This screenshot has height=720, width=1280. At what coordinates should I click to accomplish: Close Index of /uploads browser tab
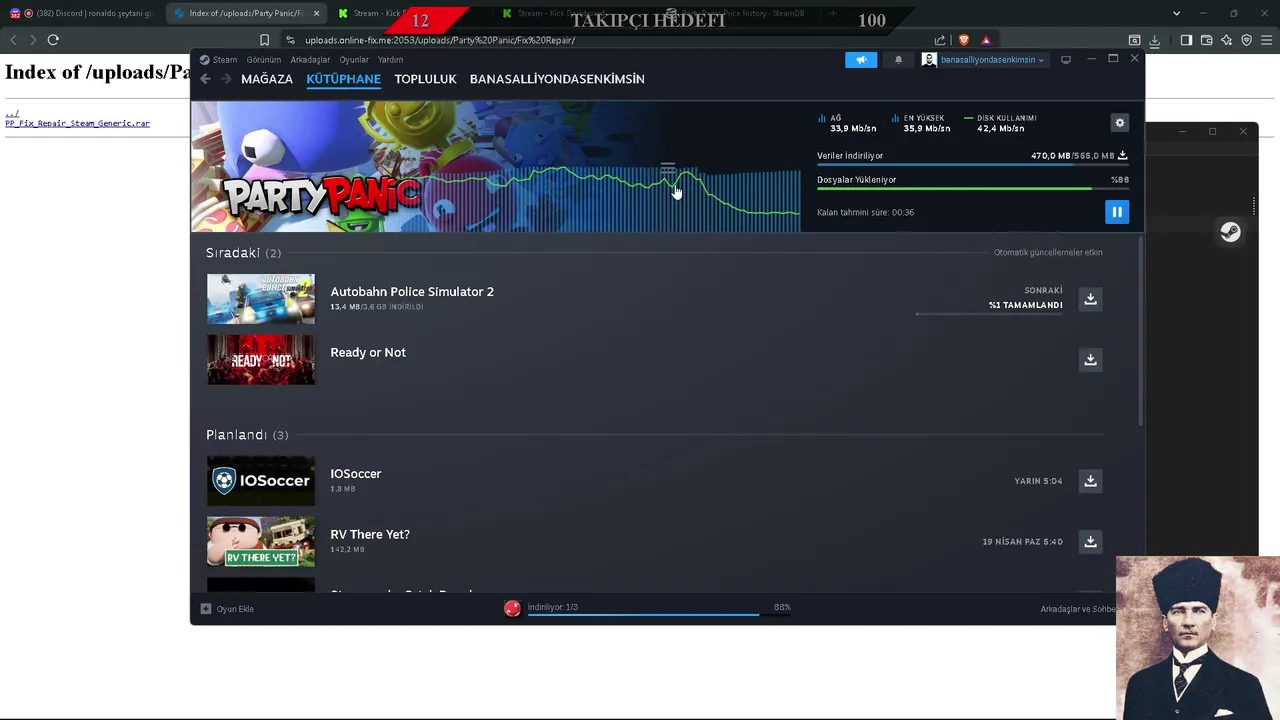316,14
